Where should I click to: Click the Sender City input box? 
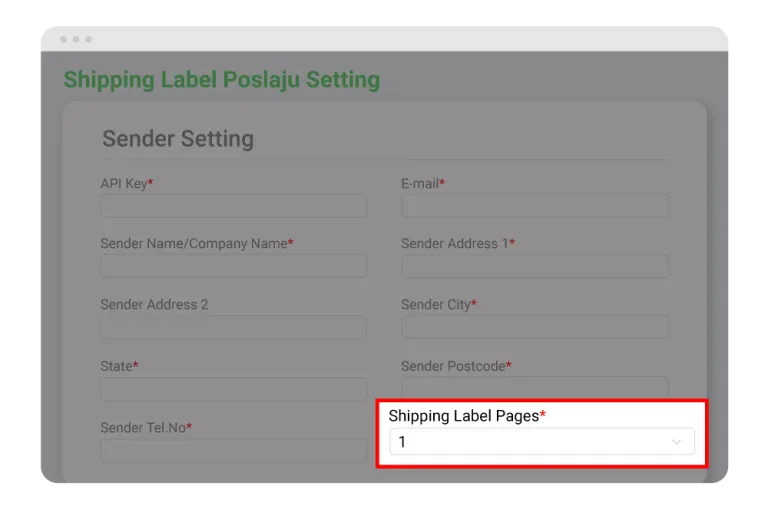click(x=535, y=327)
